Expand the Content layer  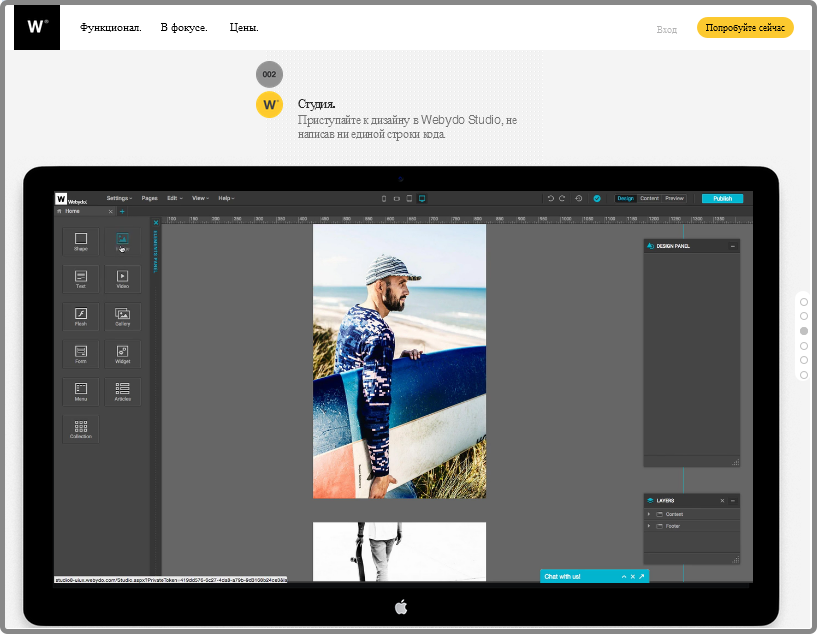649,514
